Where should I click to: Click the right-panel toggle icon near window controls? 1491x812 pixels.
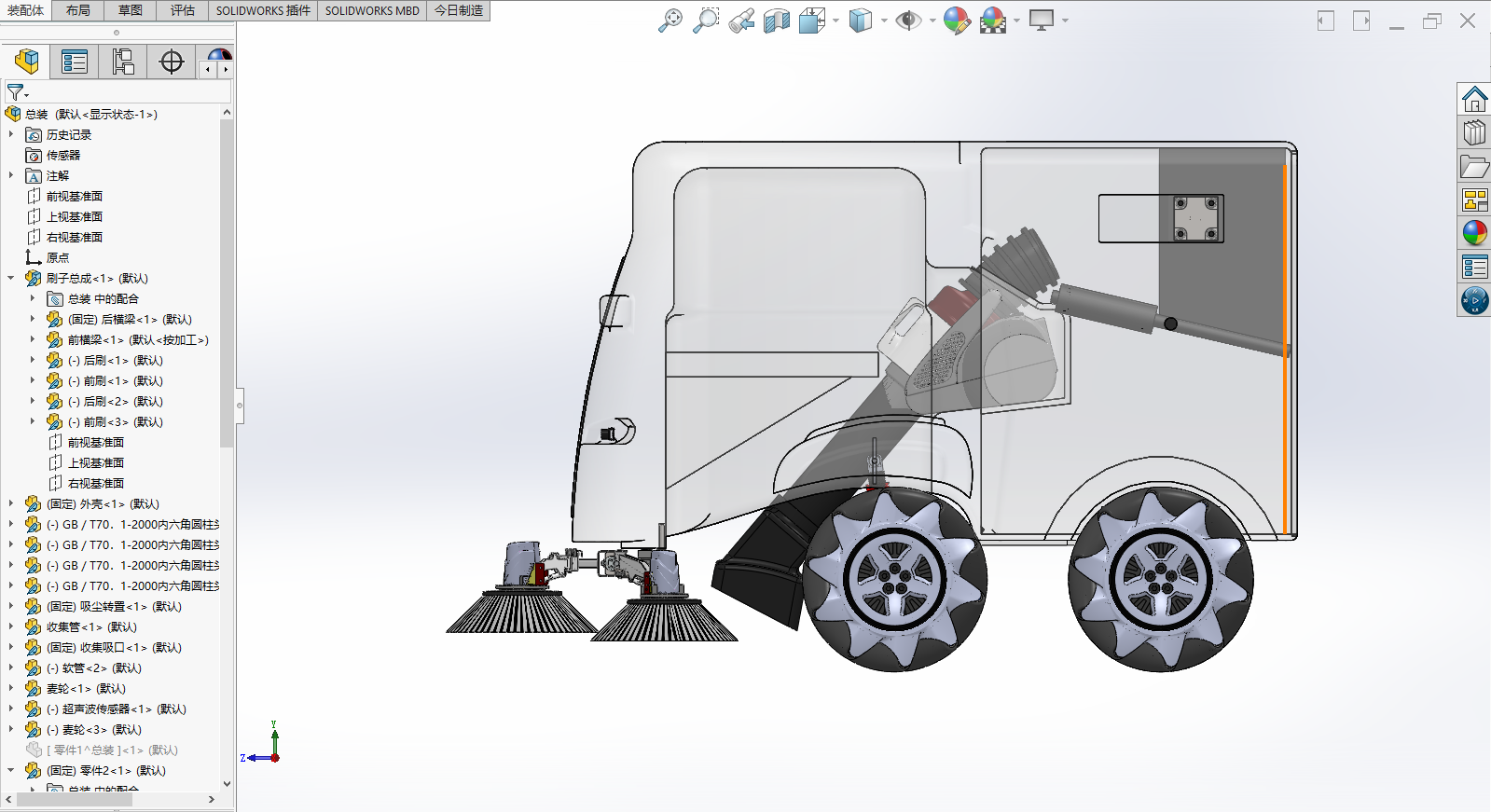[x=1361, y=21]
